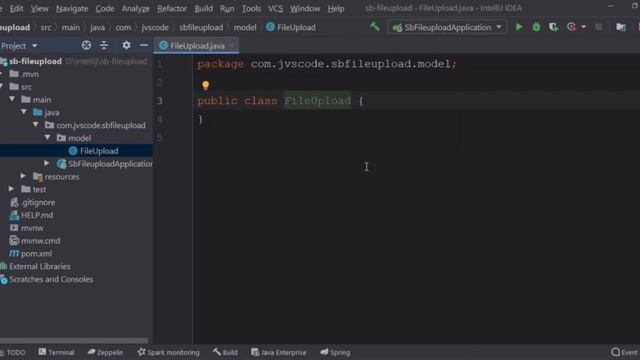Collapse the main folder in tree
Screen dimensions: 640x360
click(x=12, y=99)
